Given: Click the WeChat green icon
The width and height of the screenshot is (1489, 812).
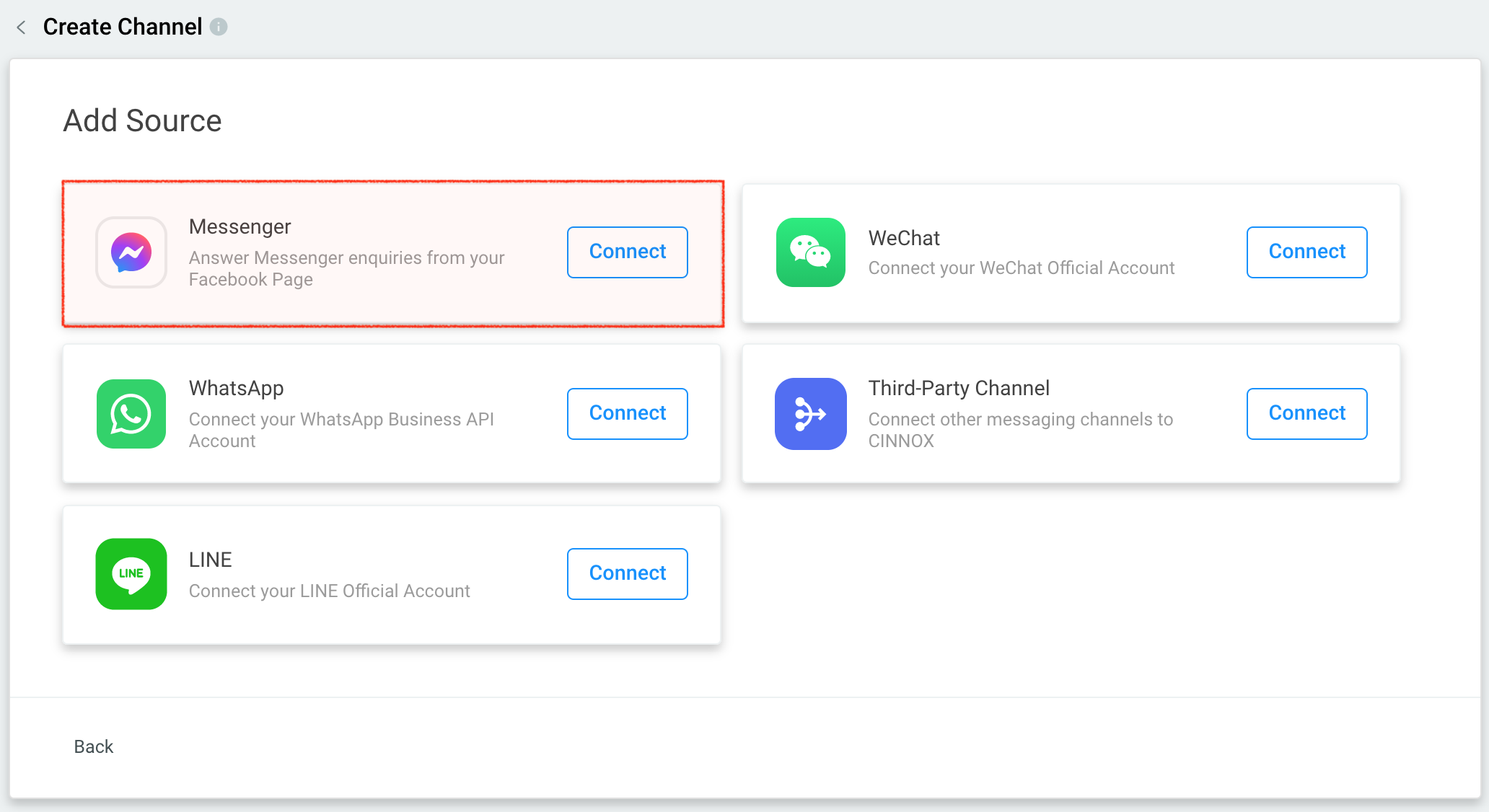Looking at the screenshot, I should pyautogui.click(x=810, y=252).
